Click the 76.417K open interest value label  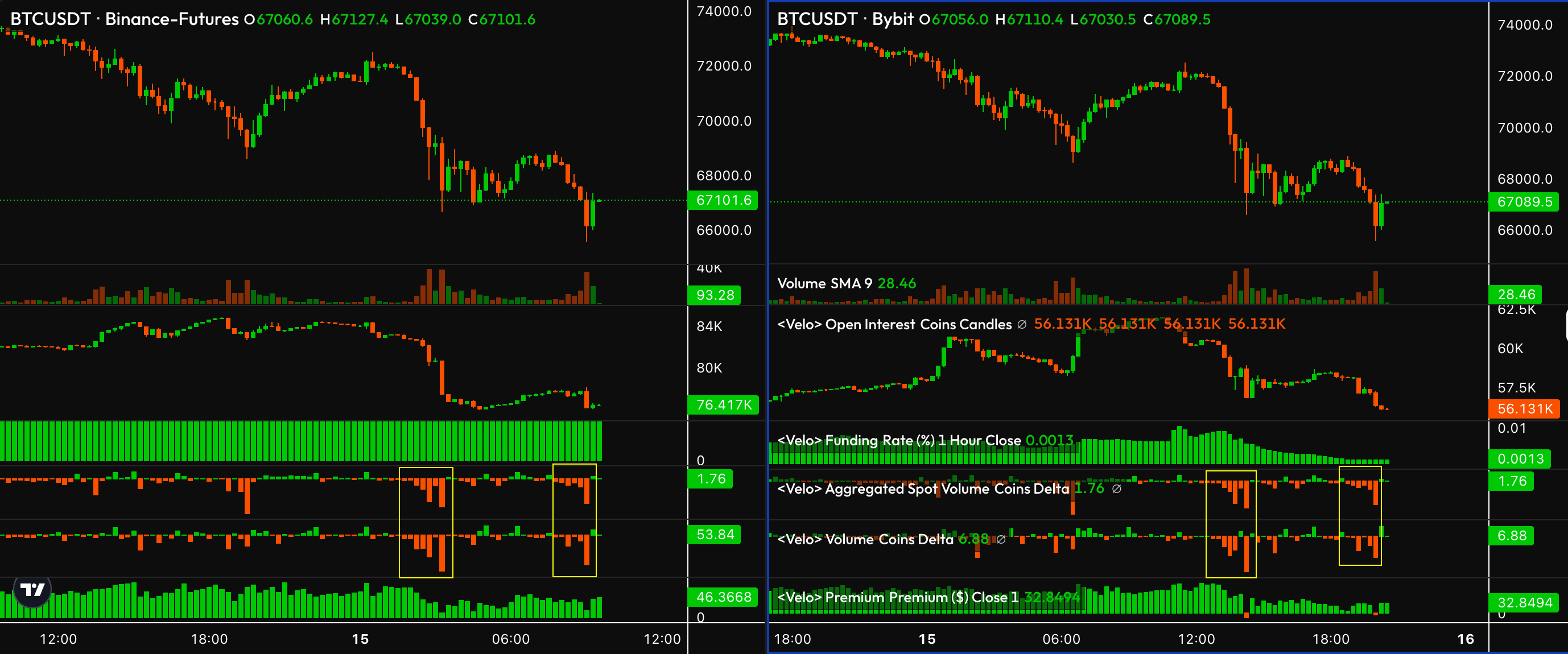pyautogui.click(x=723, y=404)
